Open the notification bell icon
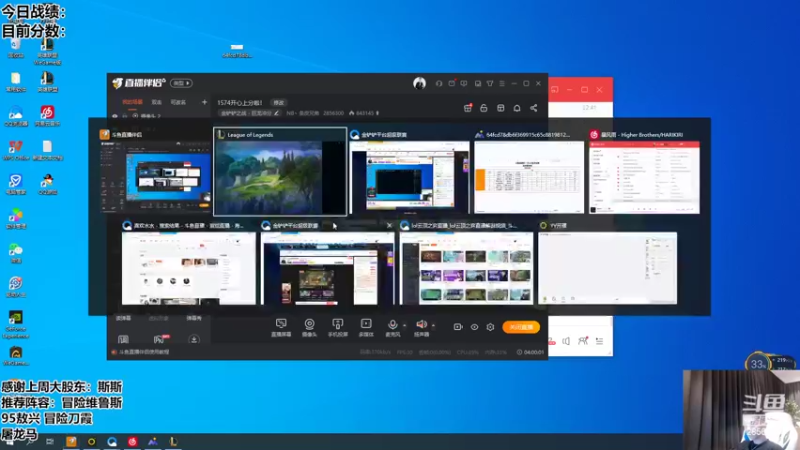Image resolution: width=800 pixels, height=450 pixels. 517,108
